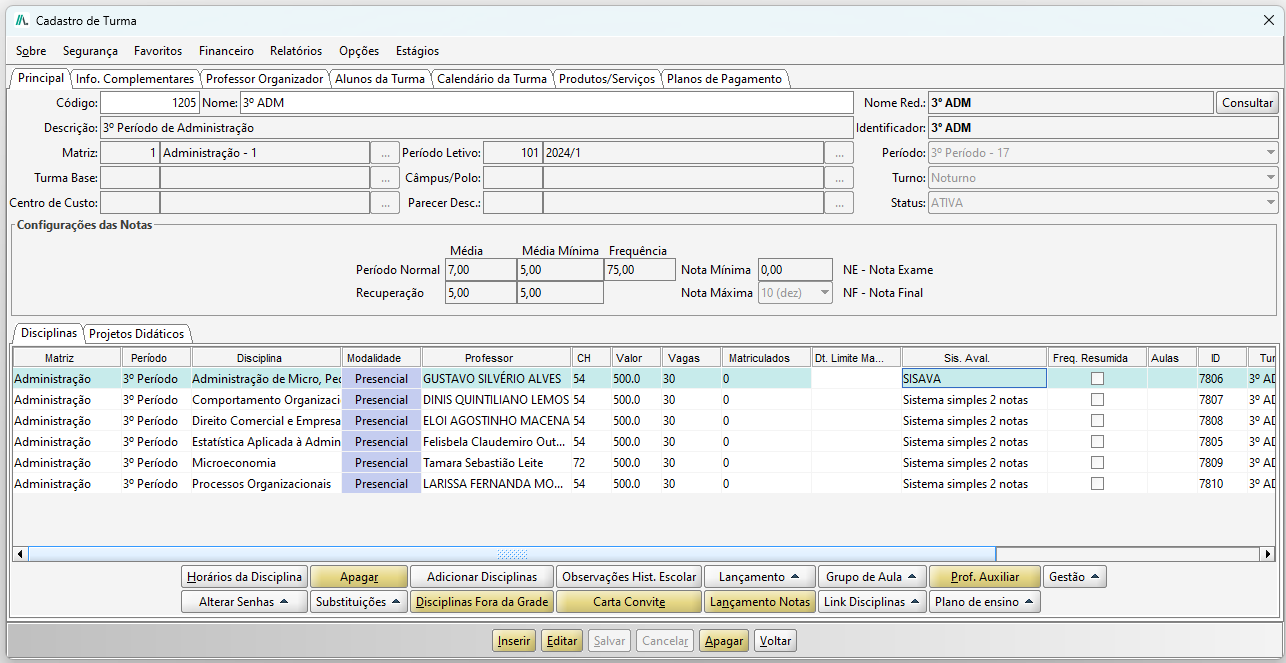Open the Financeiro menu

[226, 51]
